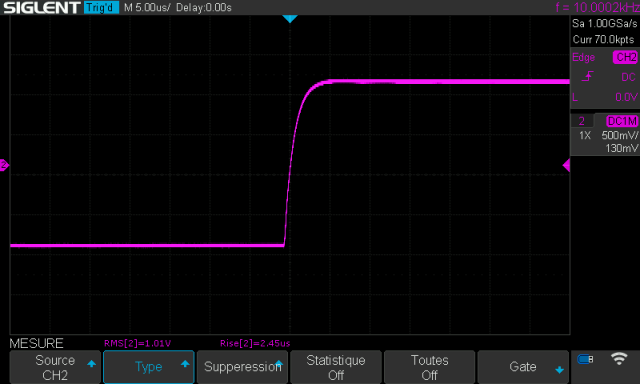Click the 130mV offset value
The image size is (640, 384).
[622, 148]
